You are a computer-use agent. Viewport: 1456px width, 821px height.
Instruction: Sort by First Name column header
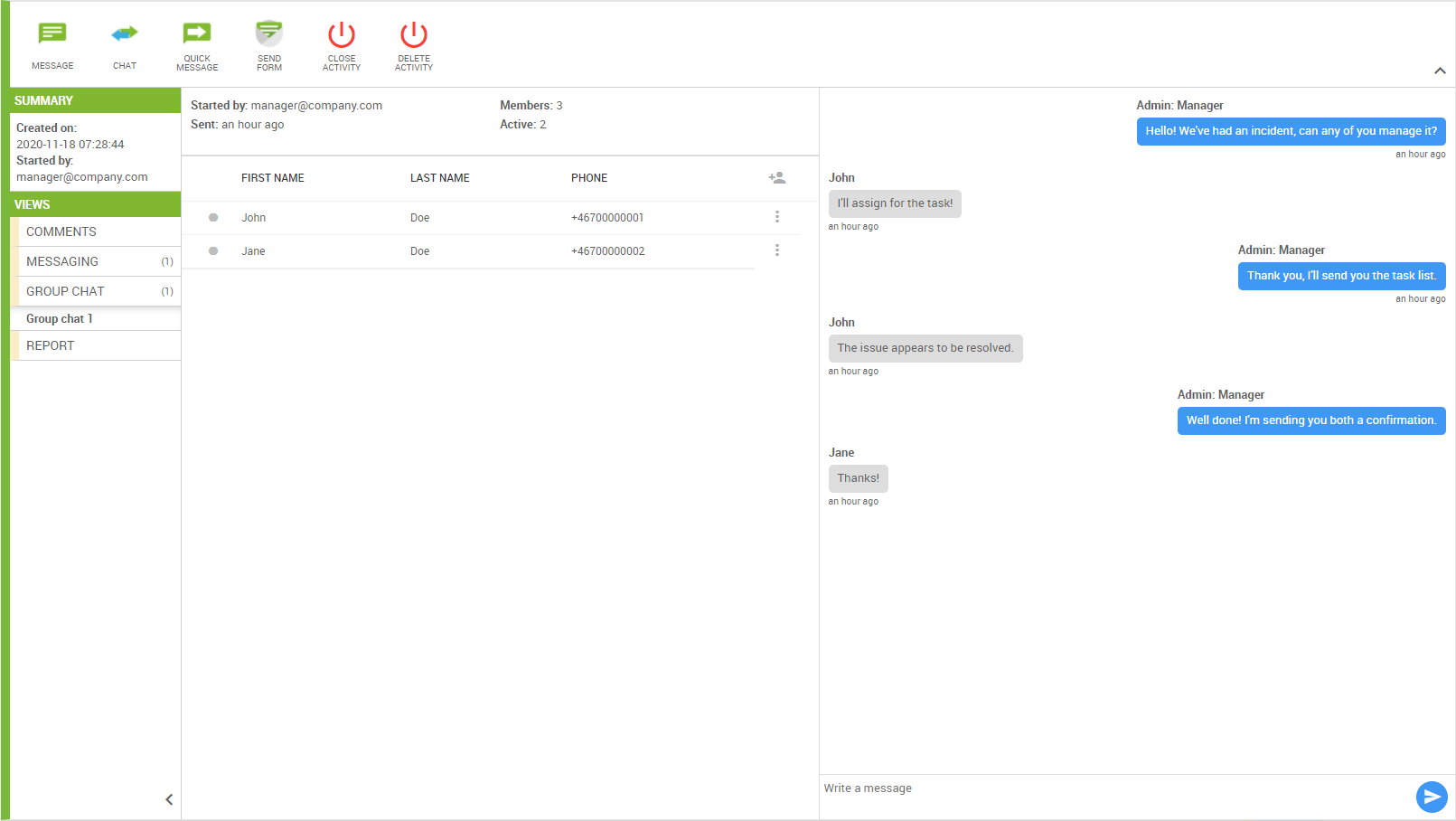273,178
